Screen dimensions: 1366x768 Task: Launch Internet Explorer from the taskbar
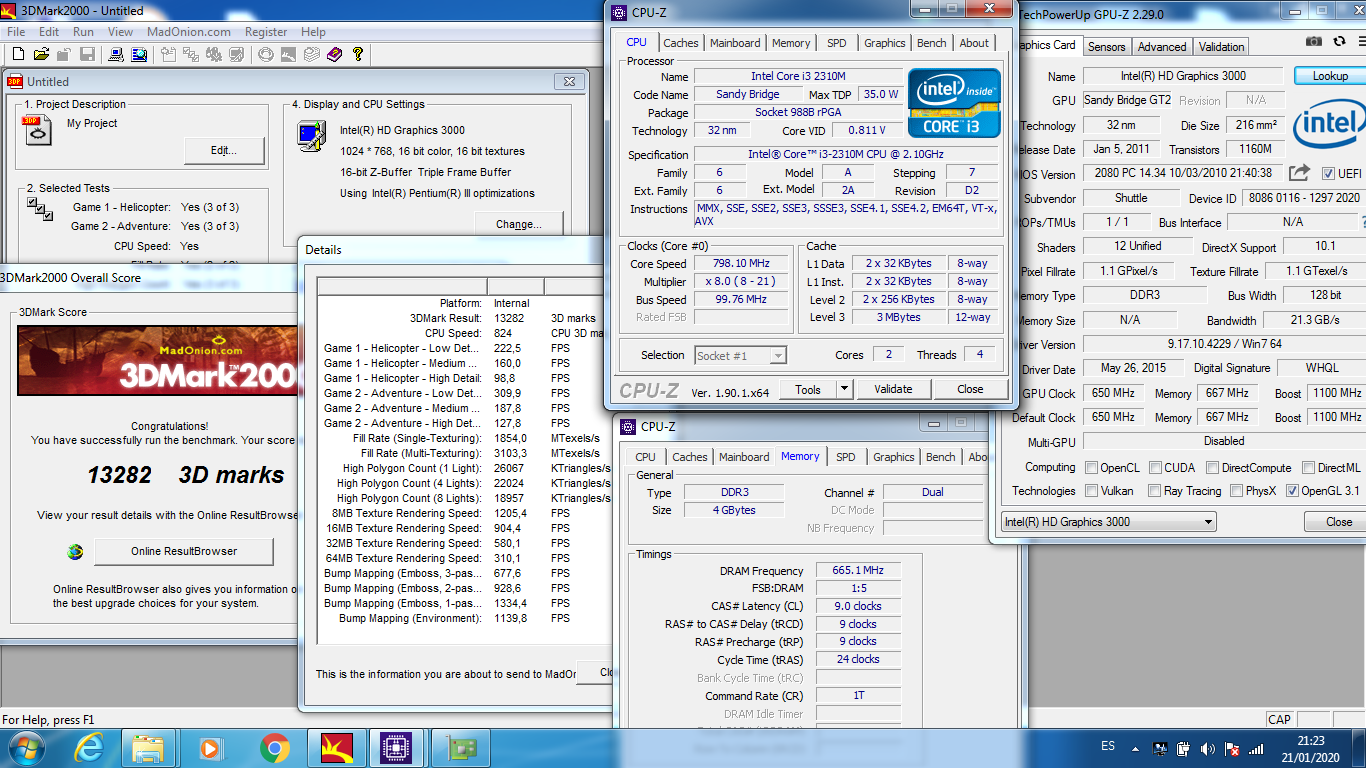click(90, 747)
